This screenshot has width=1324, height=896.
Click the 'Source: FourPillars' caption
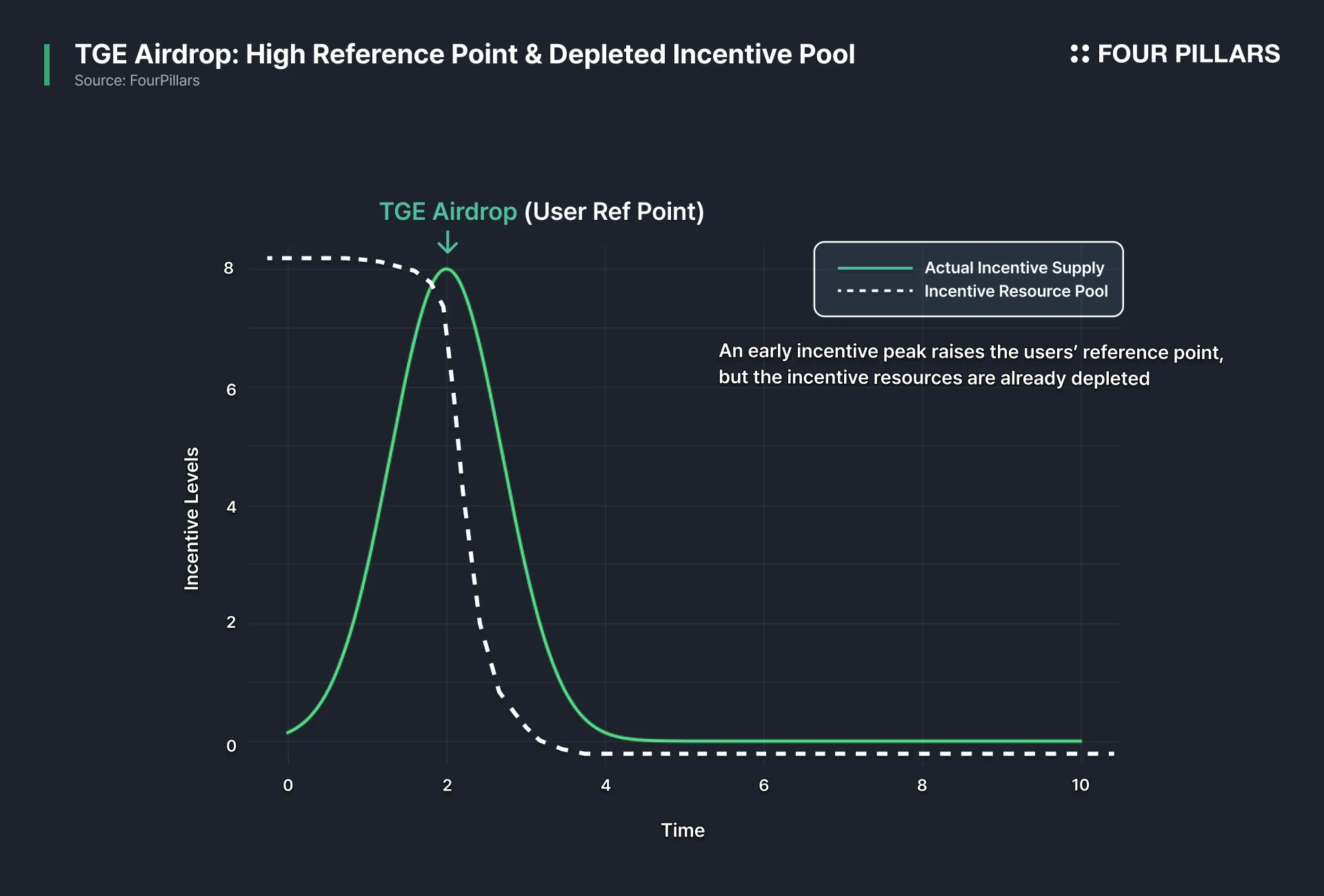coord(137,81)
